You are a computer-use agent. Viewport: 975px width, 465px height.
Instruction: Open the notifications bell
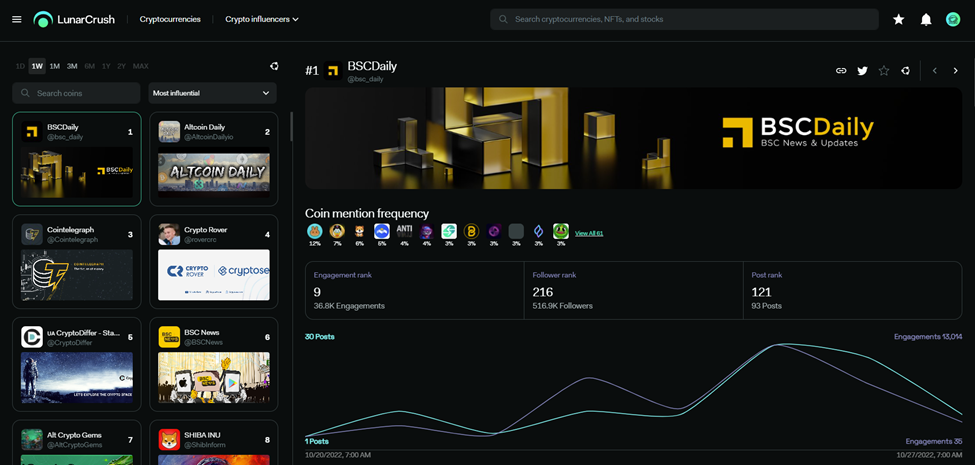[x=926, y=19]
